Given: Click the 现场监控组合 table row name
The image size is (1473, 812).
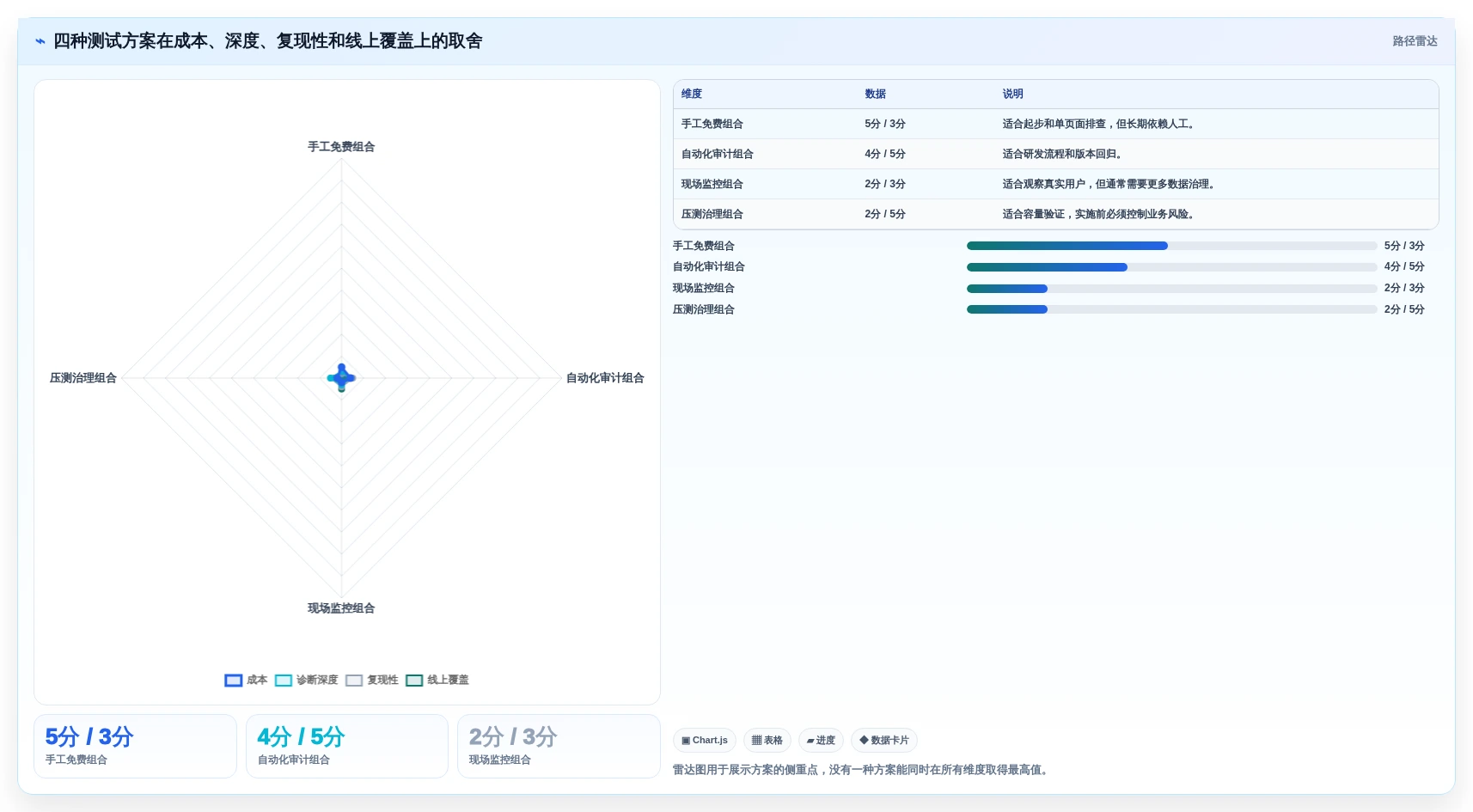Looking at the screenshot, I should (712, 185).
